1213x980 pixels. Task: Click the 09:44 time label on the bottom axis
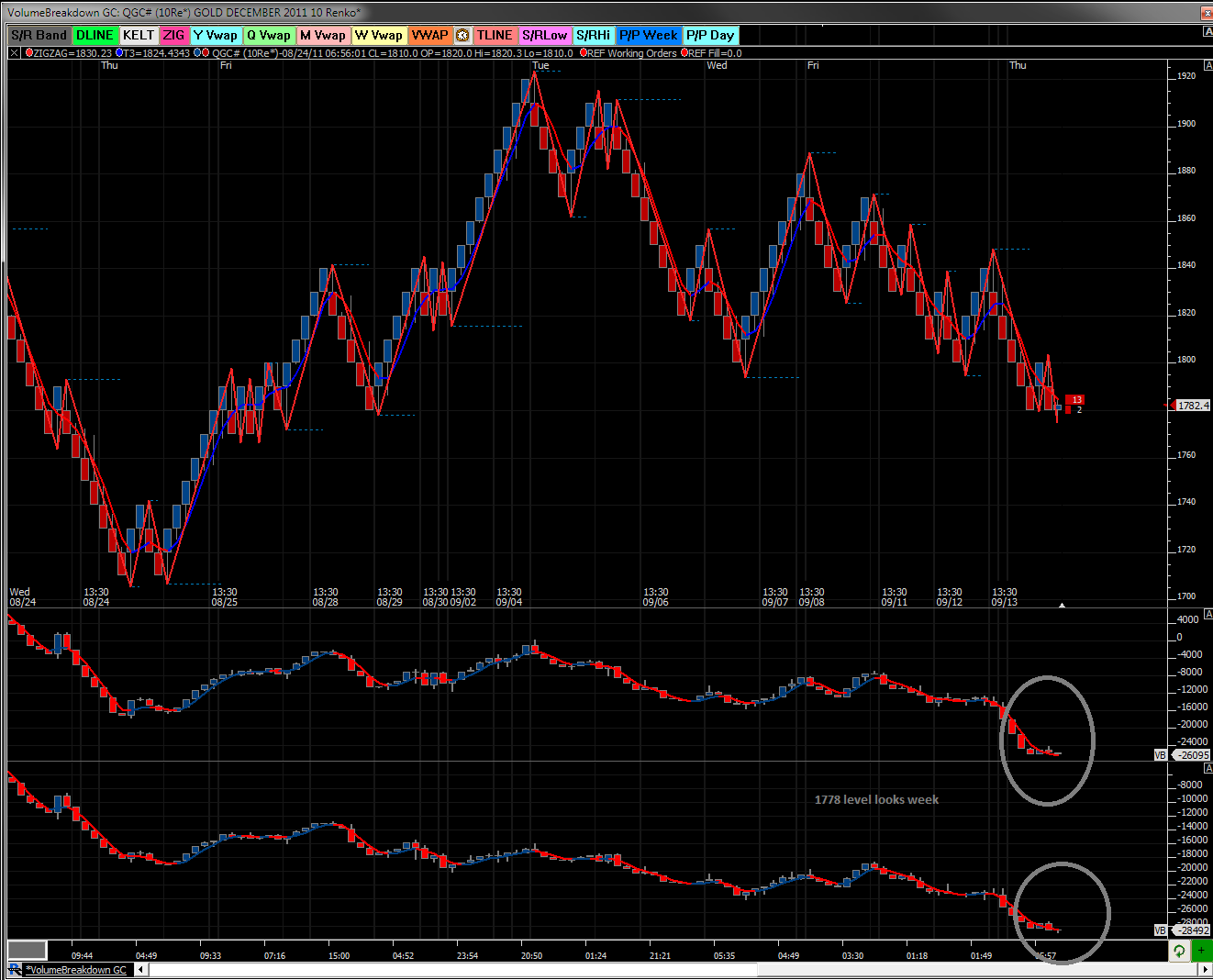coord(82,955)
